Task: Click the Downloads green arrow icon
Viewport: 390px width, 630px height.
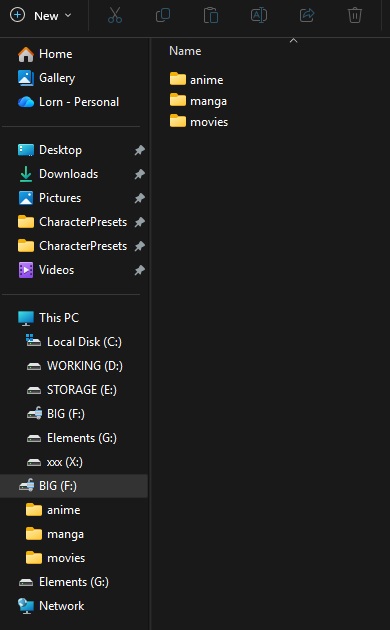Action: click(26, 174)
